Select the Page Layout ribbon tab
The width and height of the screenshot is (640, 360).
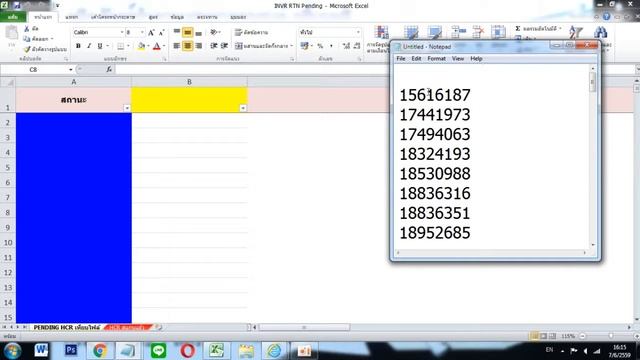tap(113, 17)
